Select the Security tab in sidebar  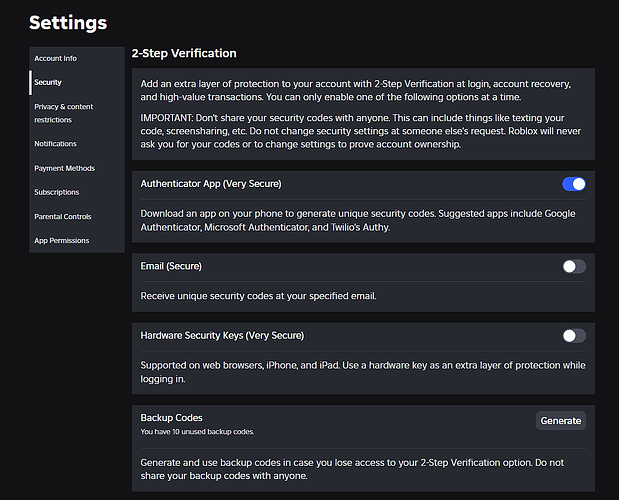pos(48,83)
